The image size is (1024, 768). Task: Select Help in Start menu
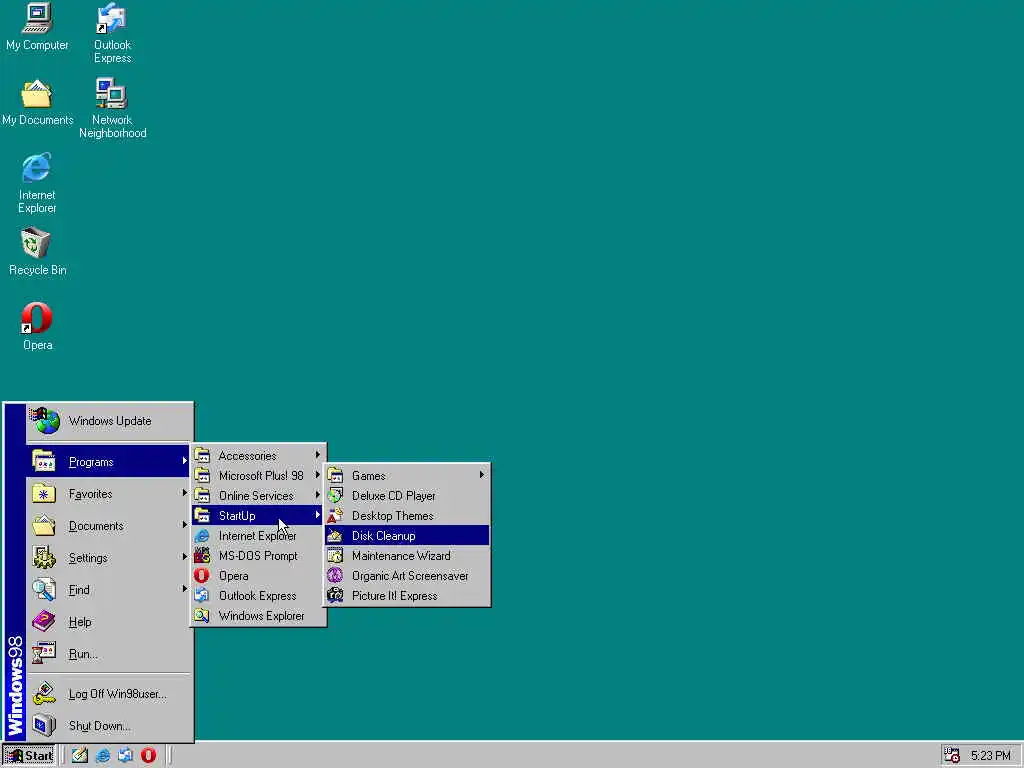click(x=110, y=622)
